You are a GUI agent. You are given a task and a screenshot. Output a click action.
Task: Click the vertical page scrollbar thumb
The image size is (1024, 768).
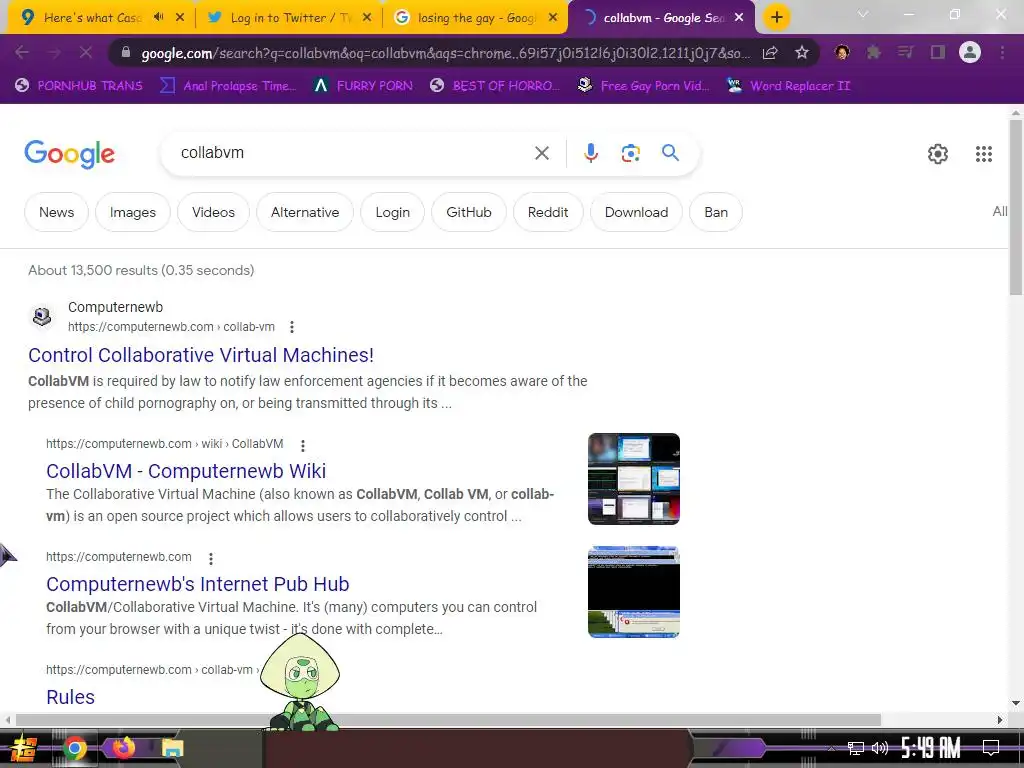(1016, 206)
